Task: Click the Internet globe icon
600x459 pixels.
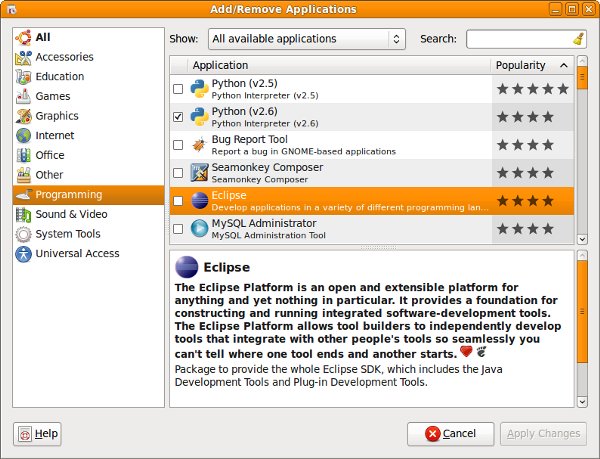Action: [23, 135]
